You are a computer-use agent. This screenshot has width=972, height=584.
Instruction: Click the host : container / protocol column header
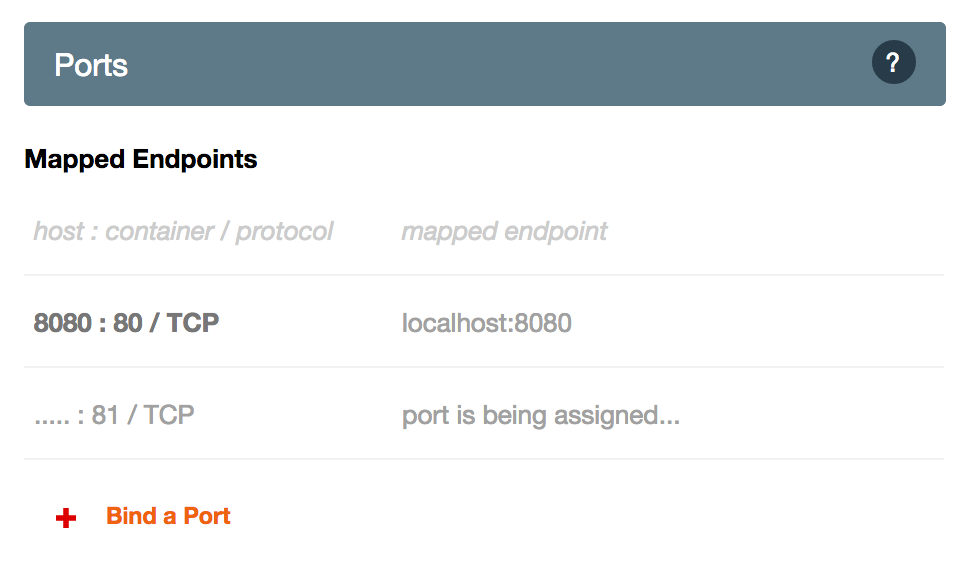pyautogui.click(x=183, y=231)
